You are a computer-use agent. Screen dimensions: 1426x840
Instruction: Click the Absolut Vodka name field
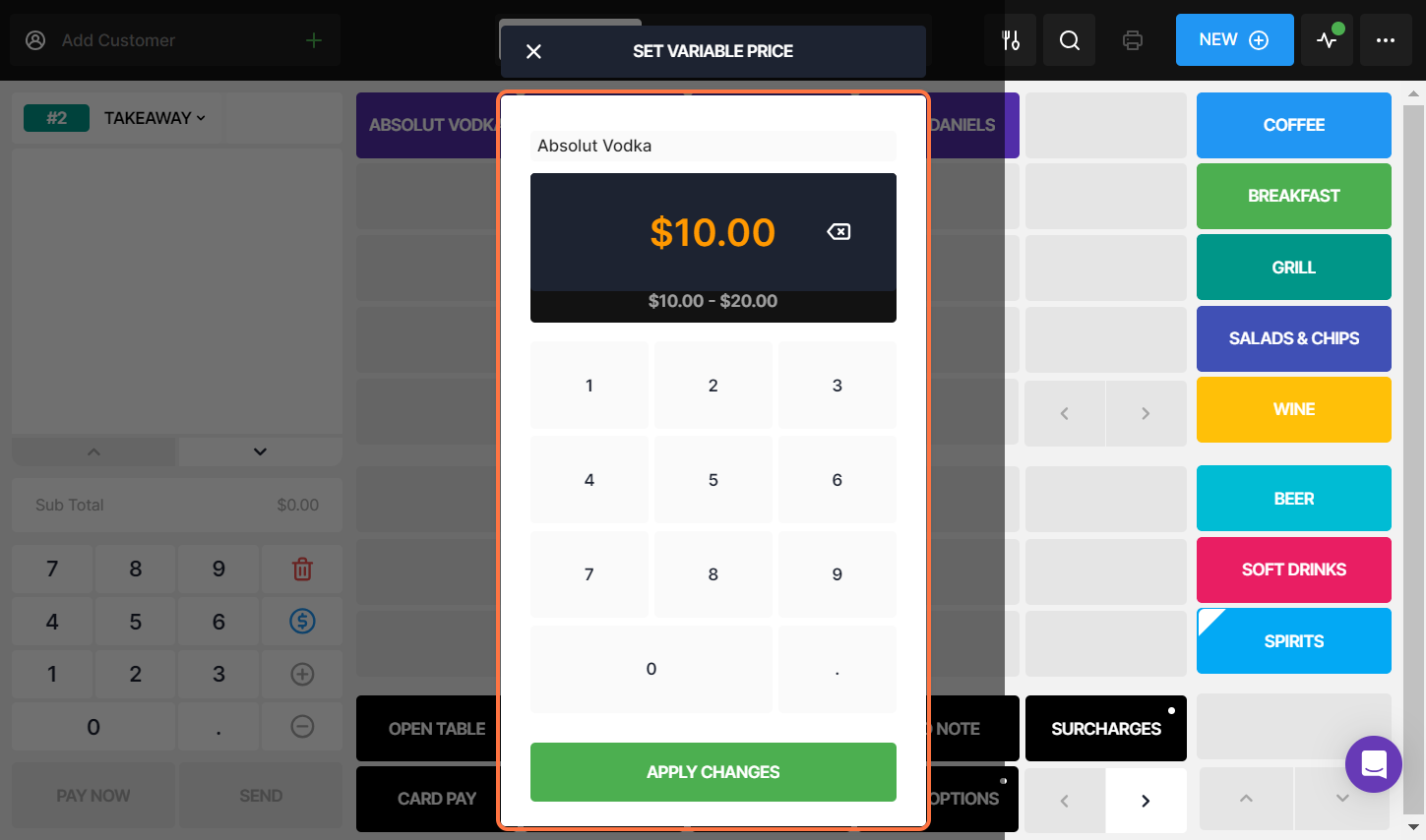click(713, 146)
